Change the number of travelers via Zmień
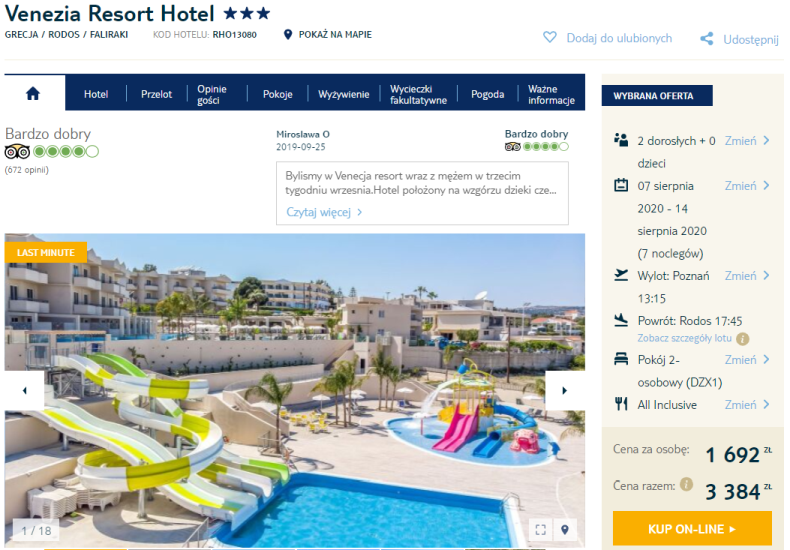This screenshot has width=790, height=550. click(x=747, y=141)
